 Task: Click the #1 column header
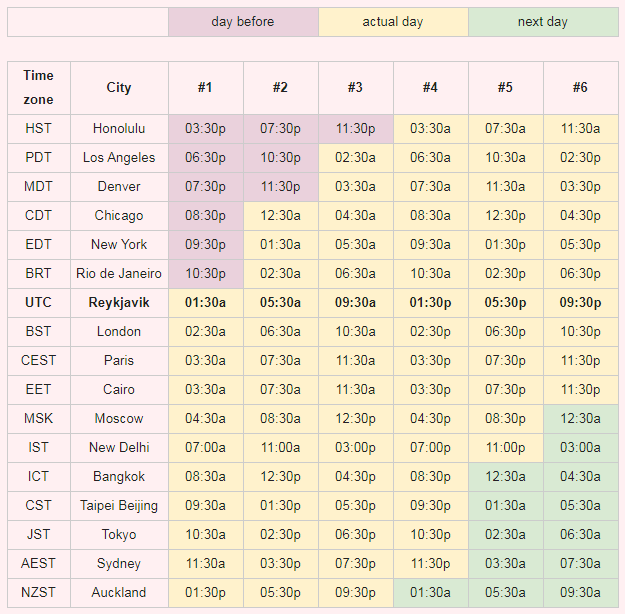(206, 88)
